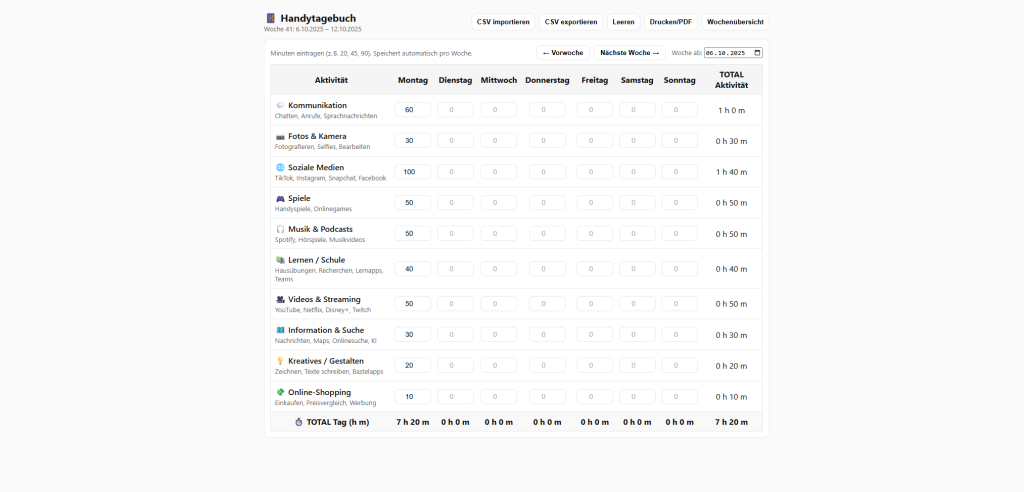The image size is (1024, 492).
Task: Click the Kreatives / Gestalten lightbulb icon
Action: click(x=280, y=361)
